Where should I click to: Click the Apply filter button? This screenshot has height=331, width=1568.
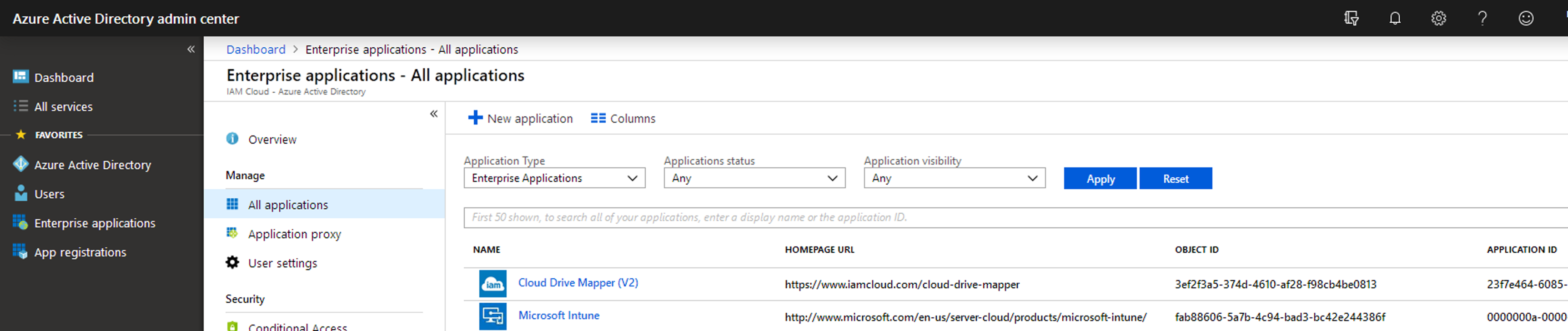1100,178
